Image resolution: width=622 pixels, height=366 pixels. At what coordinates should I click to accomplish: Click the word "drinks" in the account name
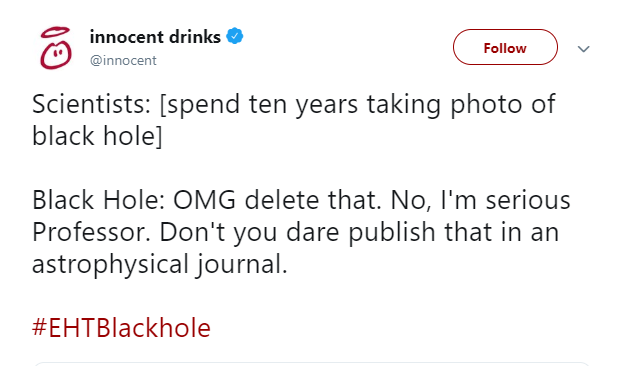[x=195, y=37]
